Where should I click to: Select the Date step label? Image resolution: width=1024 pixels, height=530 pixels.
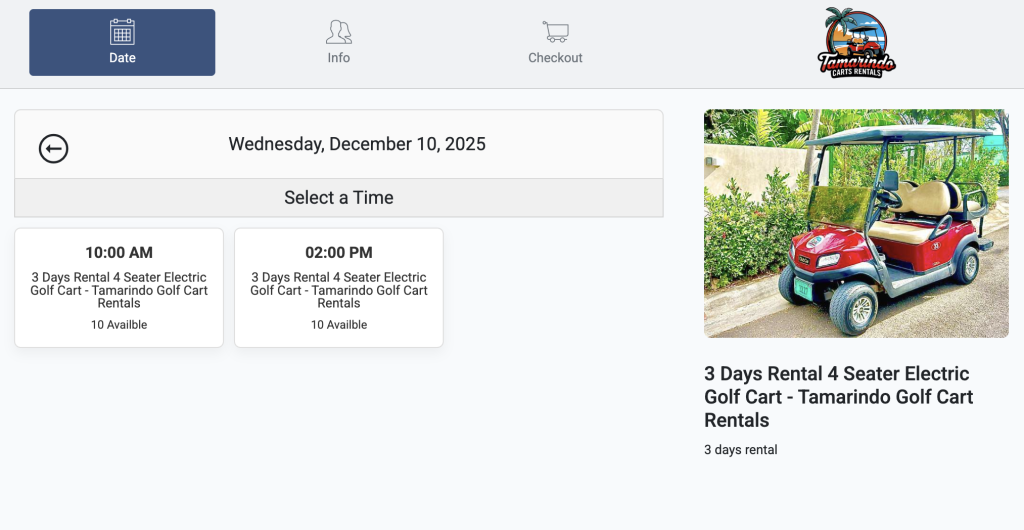[x=122, y=58]
